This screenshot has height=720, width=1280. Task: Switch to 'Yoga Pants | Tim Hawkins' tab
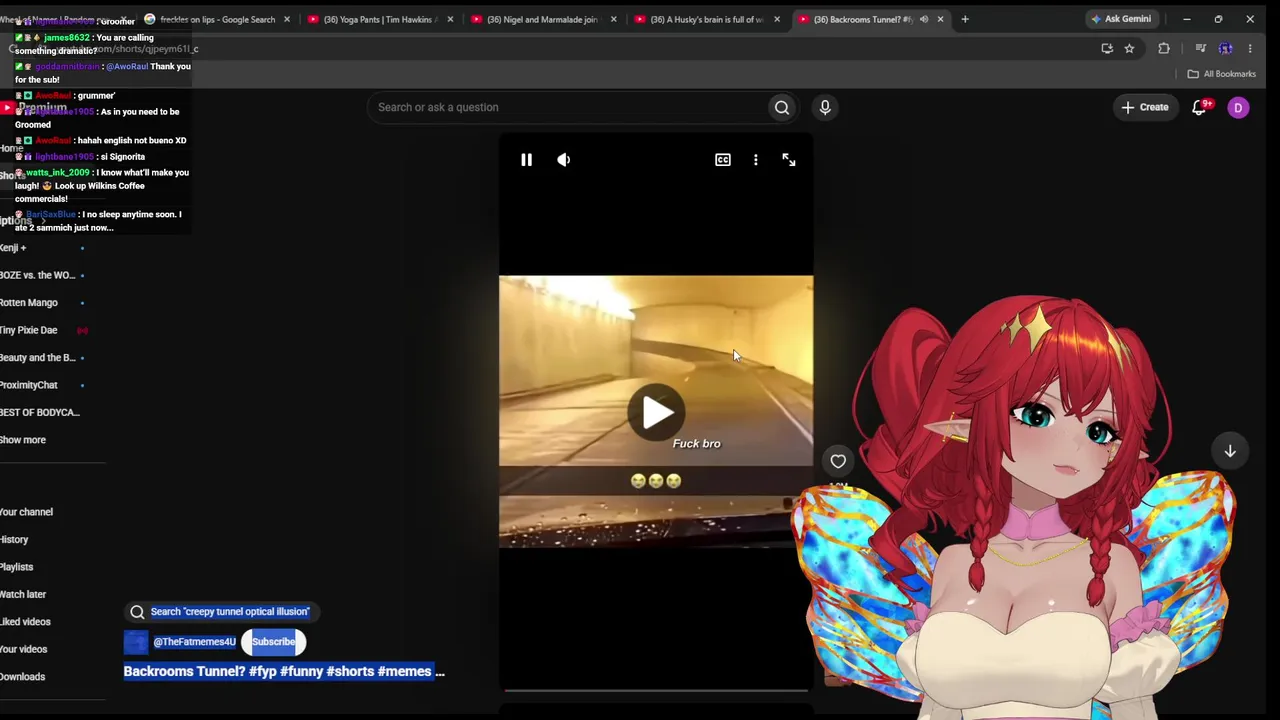pos(378,19)
